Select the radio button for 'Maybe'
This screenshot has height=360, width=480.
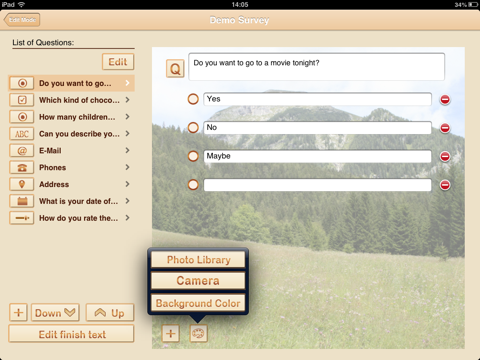[193, 156]
